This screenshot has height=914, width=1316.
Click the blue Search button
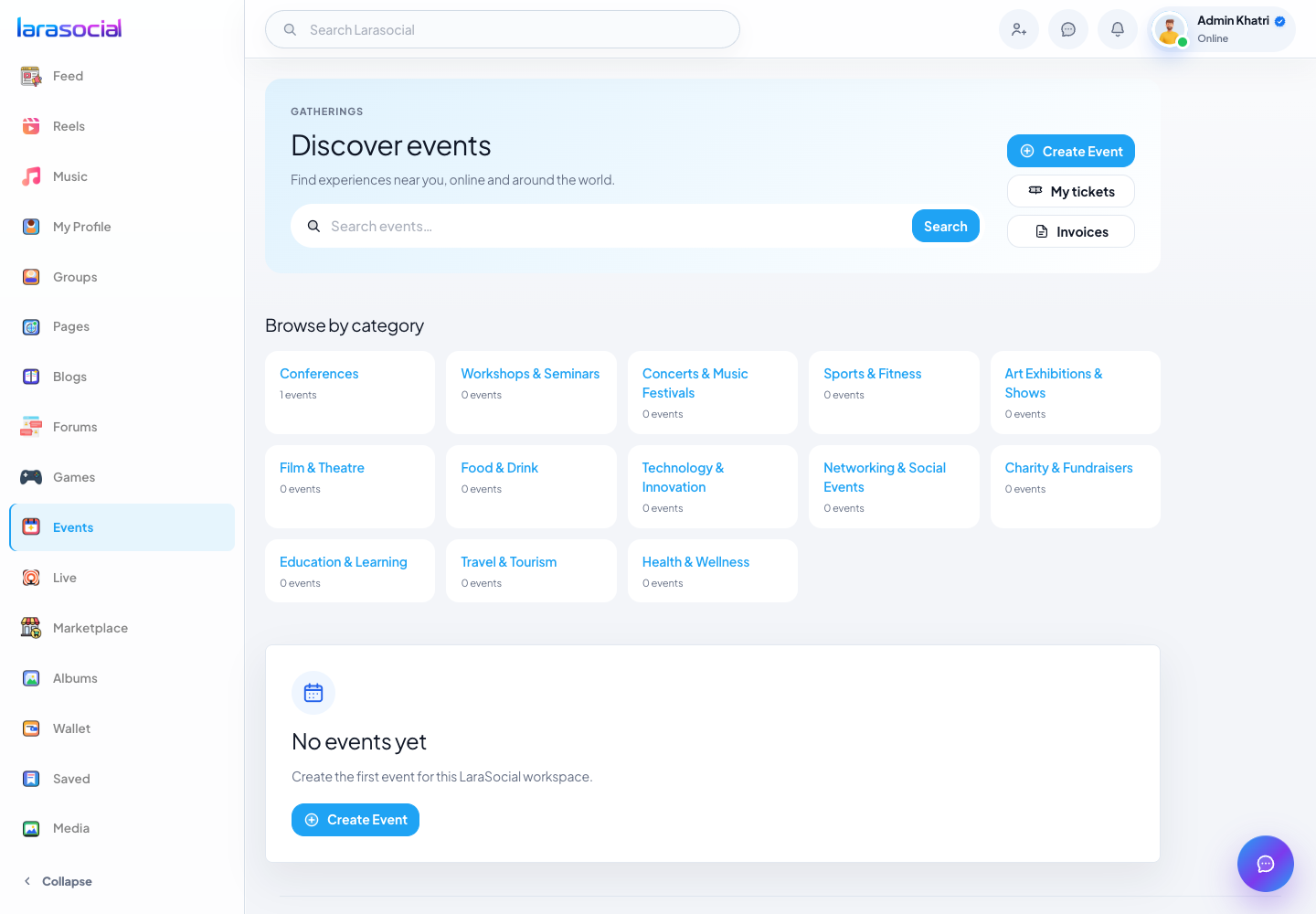click(946, 226)
